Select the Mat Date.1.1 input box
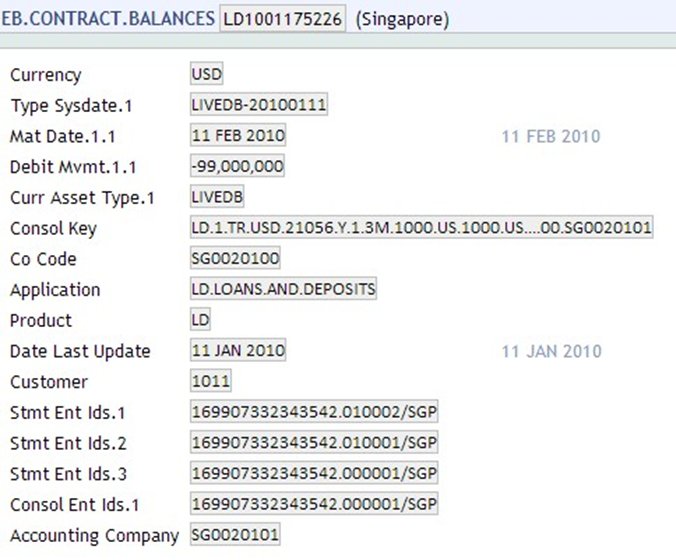Screen dimensions: 676x560 click(x=238, y=136)
